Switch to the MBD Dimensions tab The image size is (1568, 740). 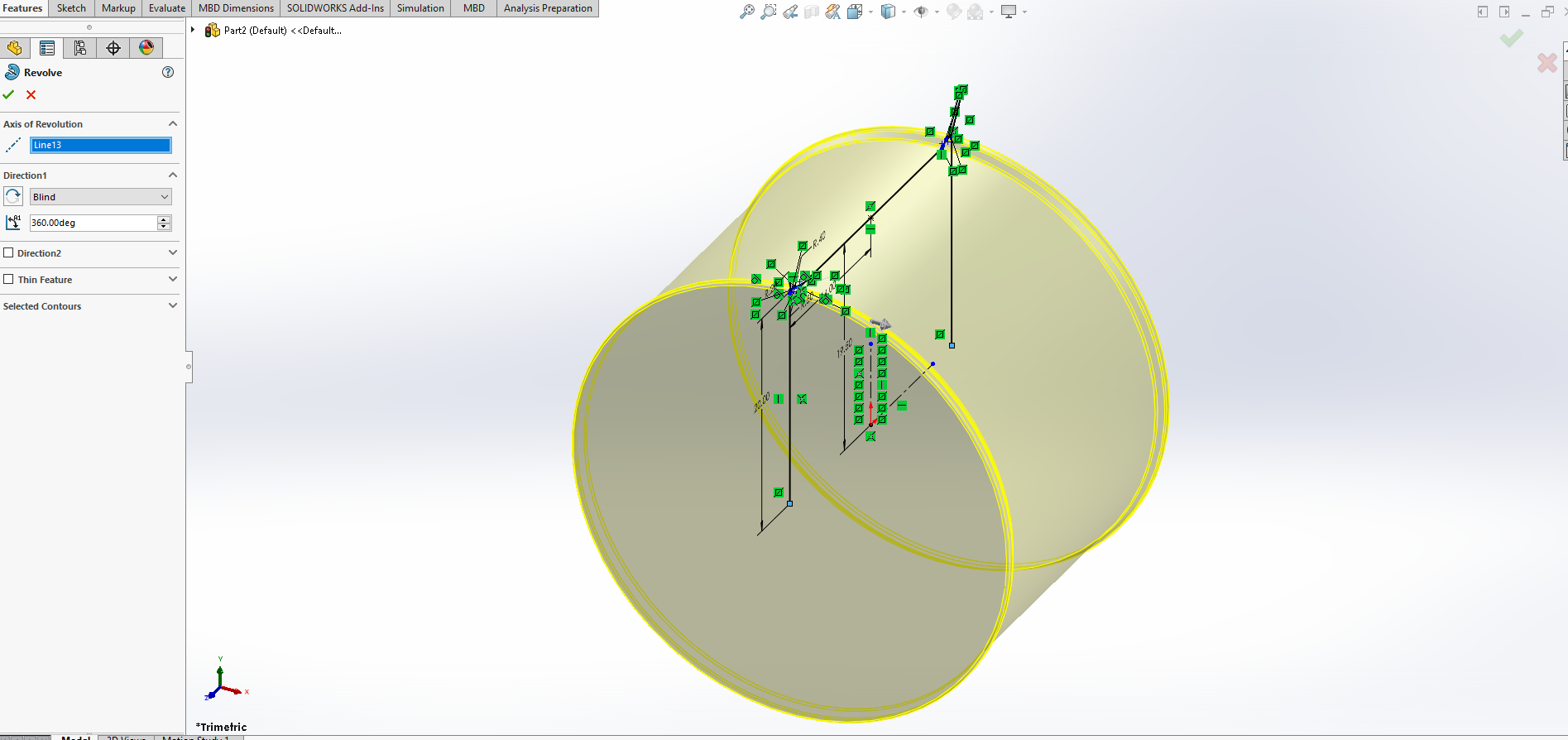236,8
